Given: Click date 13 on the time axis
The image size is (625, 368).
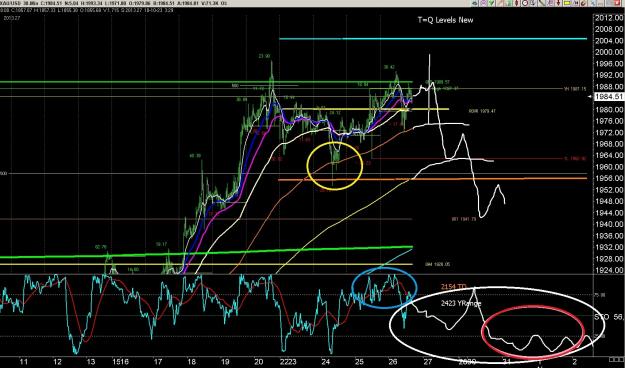Looking at the screenshot, I should click(x=91, y=362).
